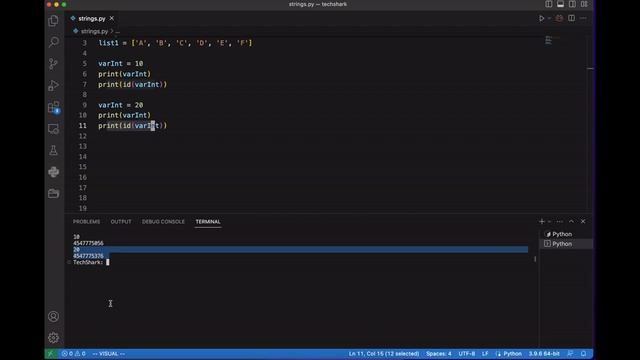Open the Search view in activity bar
Screen dimensions: 640x360
coord(53,42)
